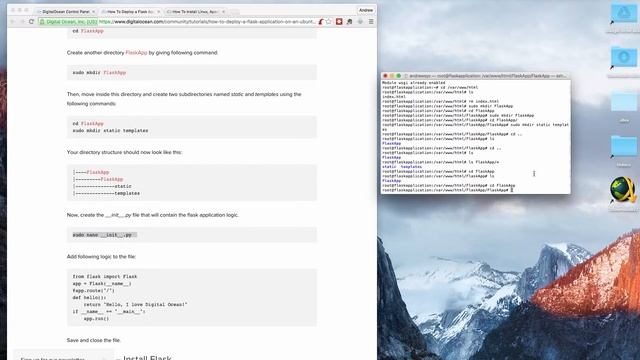Open the plain light-blue desktop folder
The width and height of the screenshot is (640, 360).
624,101
